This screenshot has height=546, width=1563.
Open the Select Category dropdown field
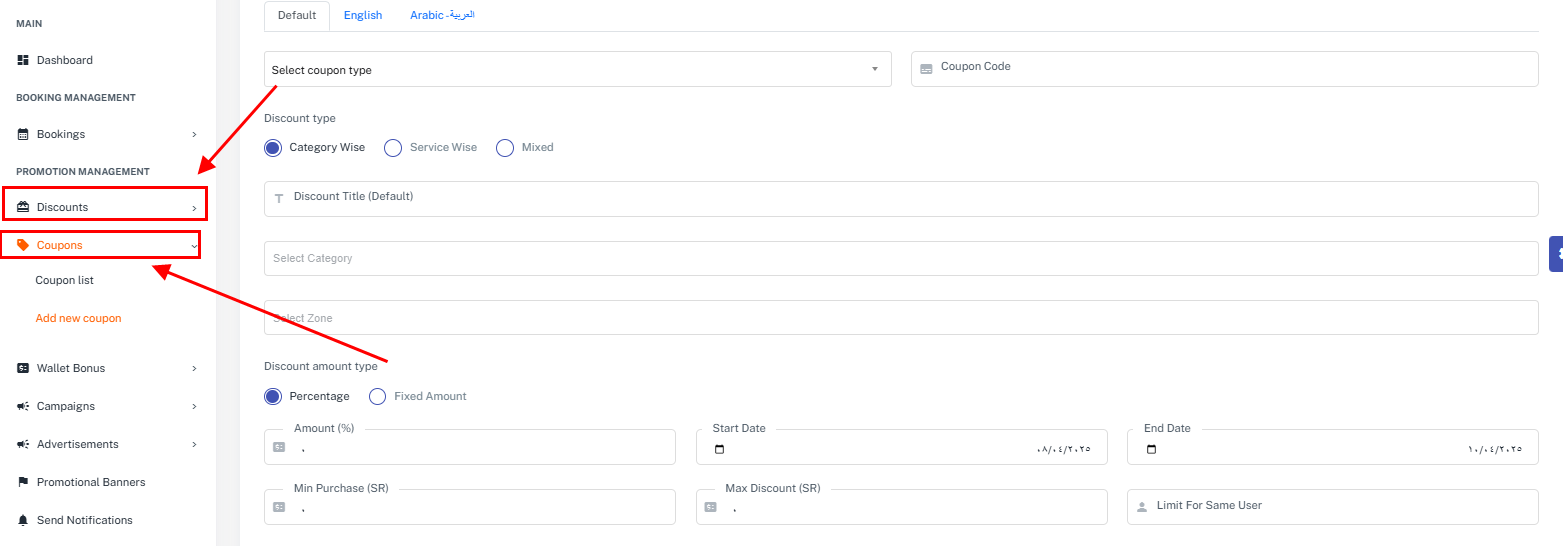point(900,258)
